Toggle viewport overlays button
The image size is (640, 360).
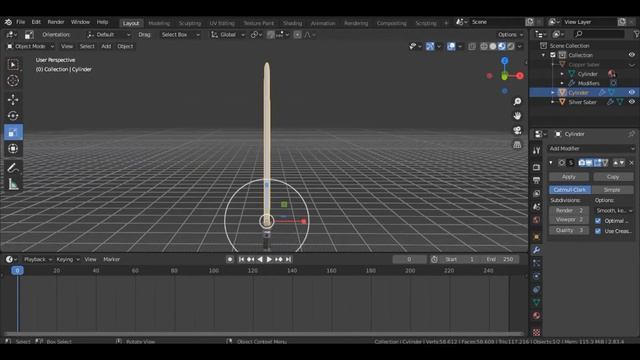451,47
